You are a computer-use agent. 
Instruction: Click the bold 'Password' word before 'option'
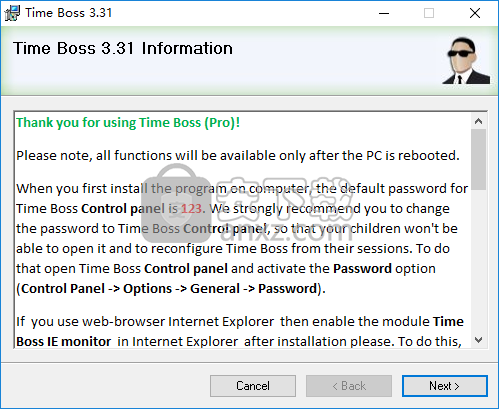pyautogui.click(x=362, y=269)
